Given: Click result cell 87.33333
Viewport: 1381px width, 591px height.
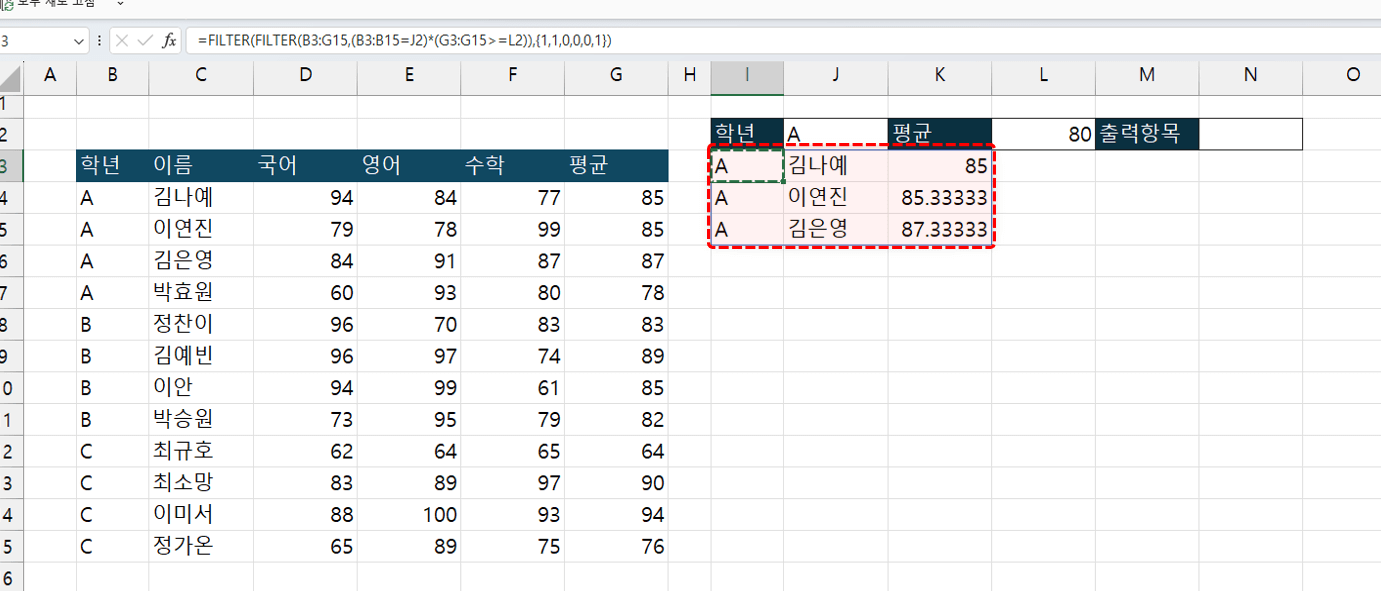Looking at the screenshot, I should 940,229.
